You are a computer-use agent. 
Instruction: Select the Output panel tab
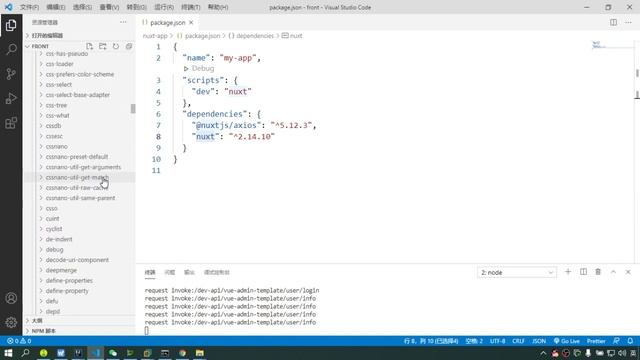pyautogui.click(x=189, y=272)
